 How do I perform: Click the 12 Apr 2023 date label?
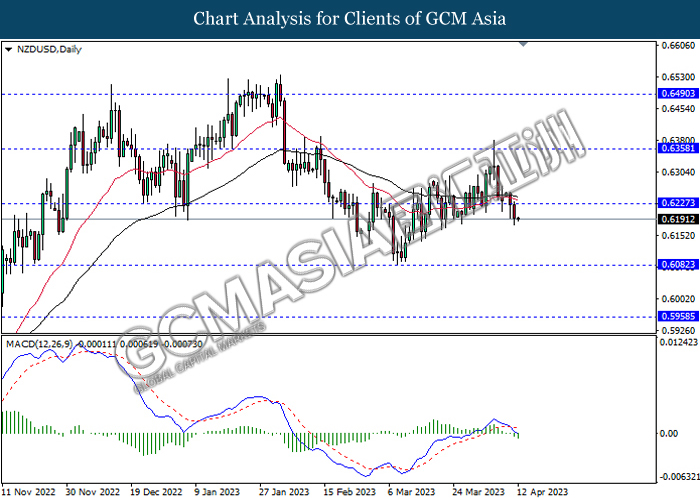click(542, 492)
